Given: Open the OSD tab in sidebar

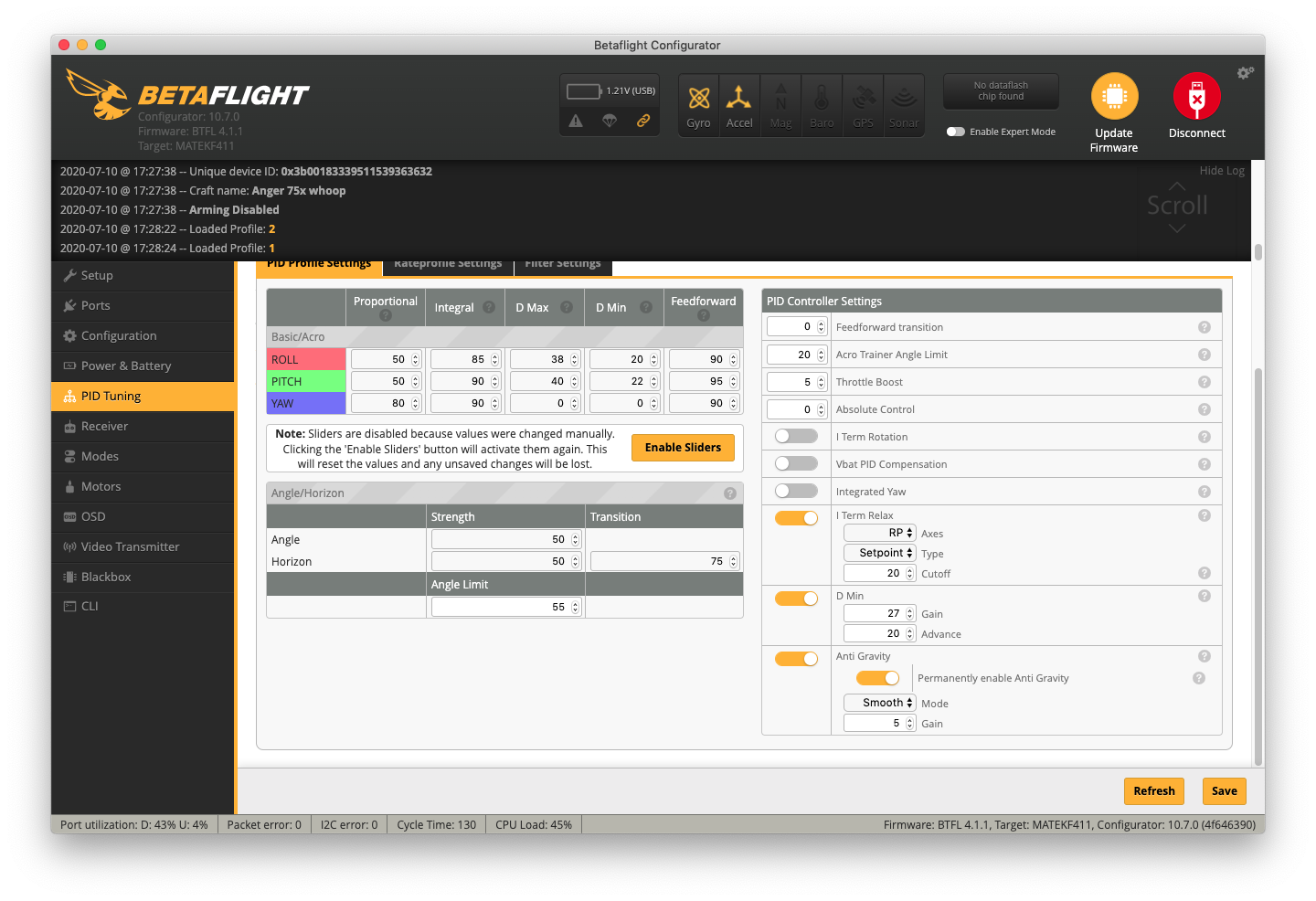Looking at the screenshot, I should (x=143, y=516).
